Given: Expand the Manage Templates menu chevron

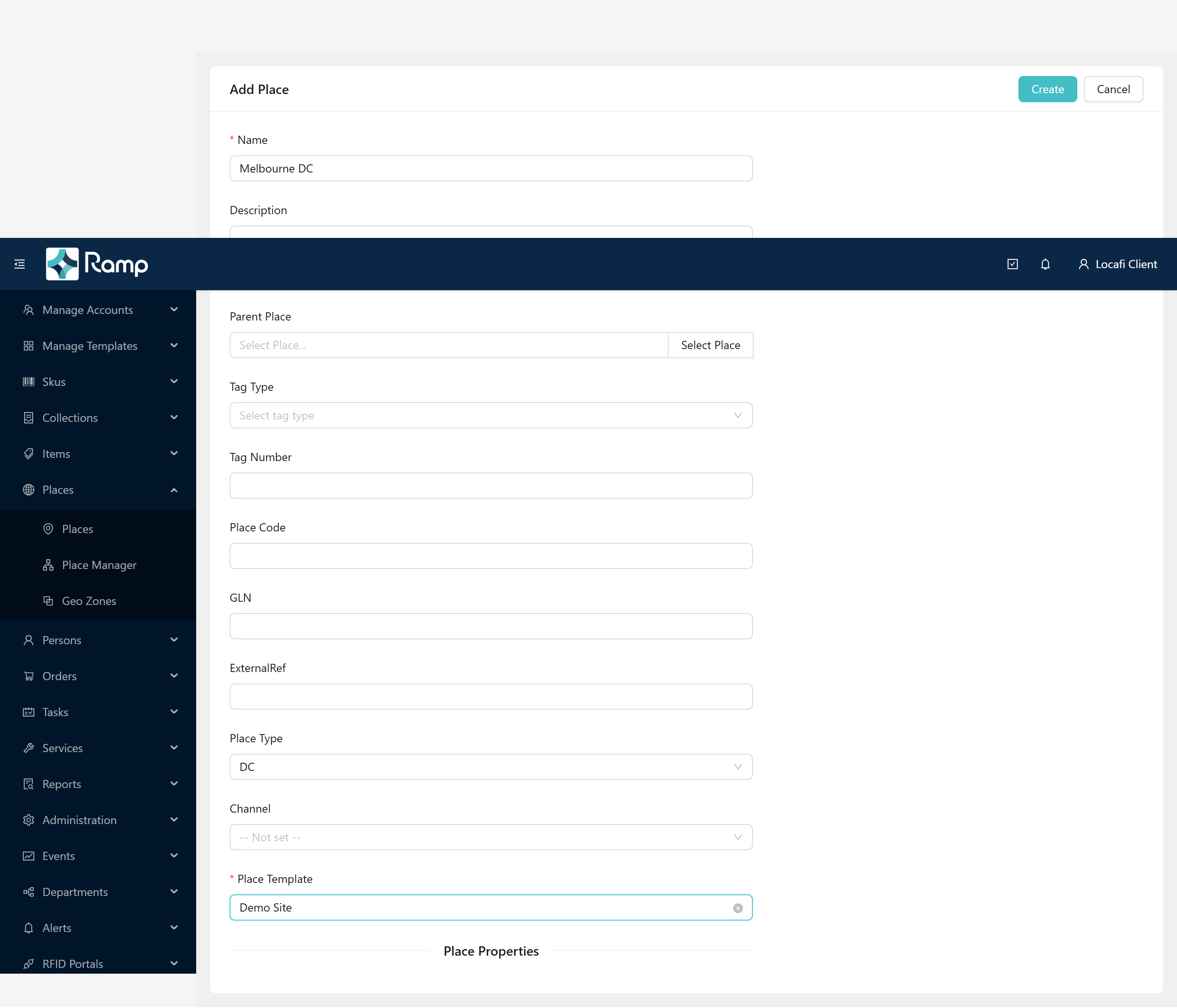Looking at the screenshot, I should pos(174,345).
